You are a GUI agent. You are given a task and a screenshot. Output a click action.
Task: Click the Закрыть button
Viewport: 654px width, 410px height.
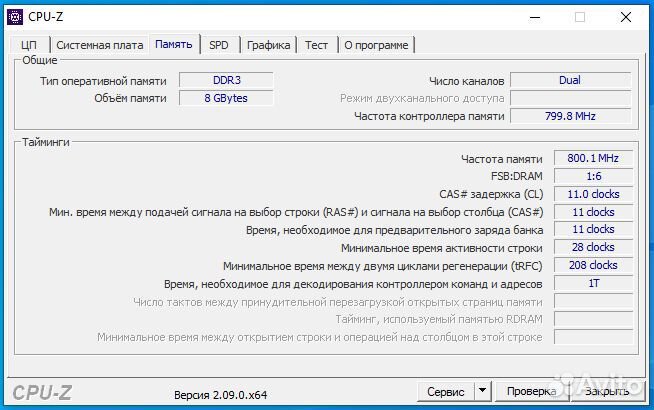pos(607,392)
